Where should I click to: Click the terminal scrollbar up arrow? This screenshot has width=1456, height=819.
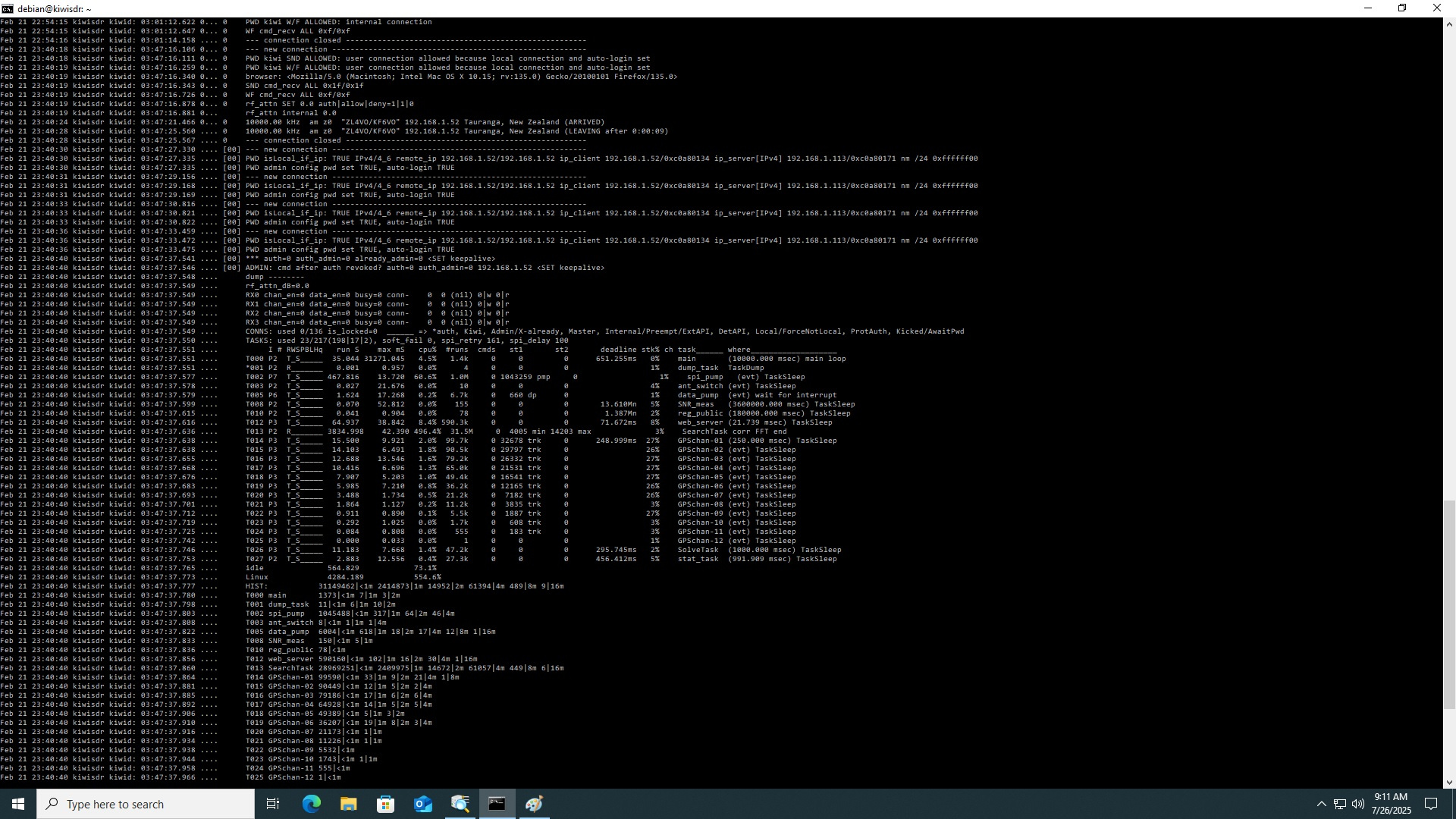1449,24
